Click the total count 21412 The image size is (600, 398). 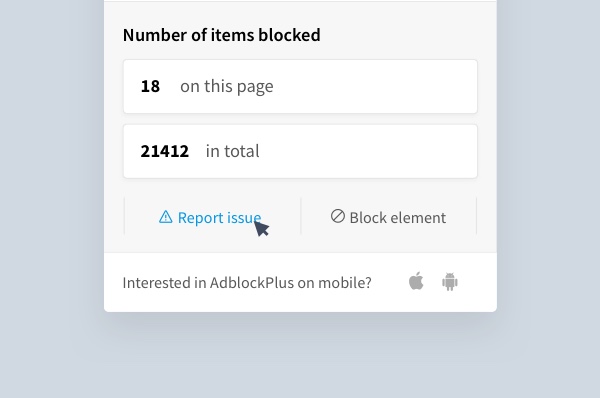165,151
